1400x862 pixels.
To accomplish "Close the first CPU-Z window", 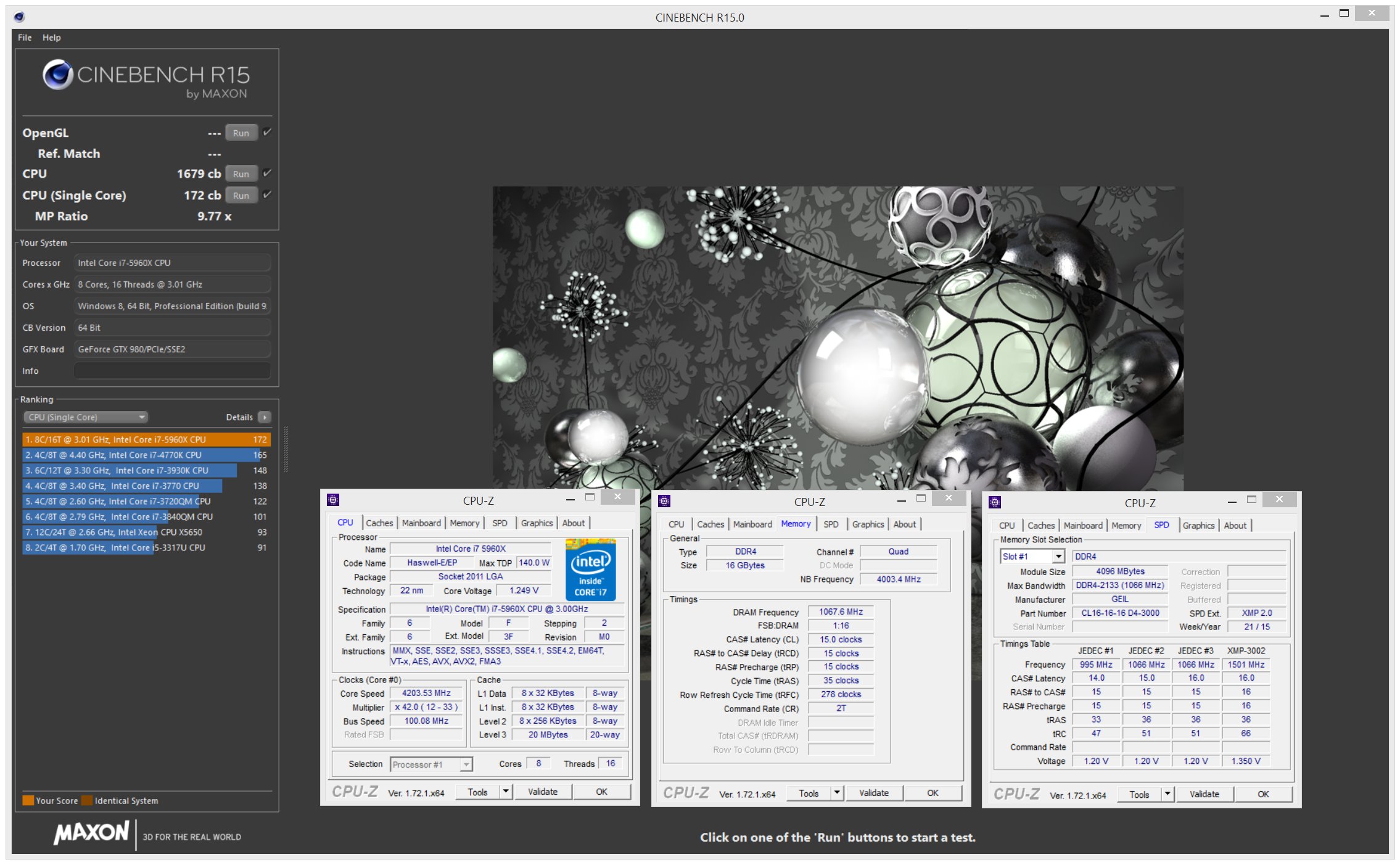I will (x=617, y=497).
